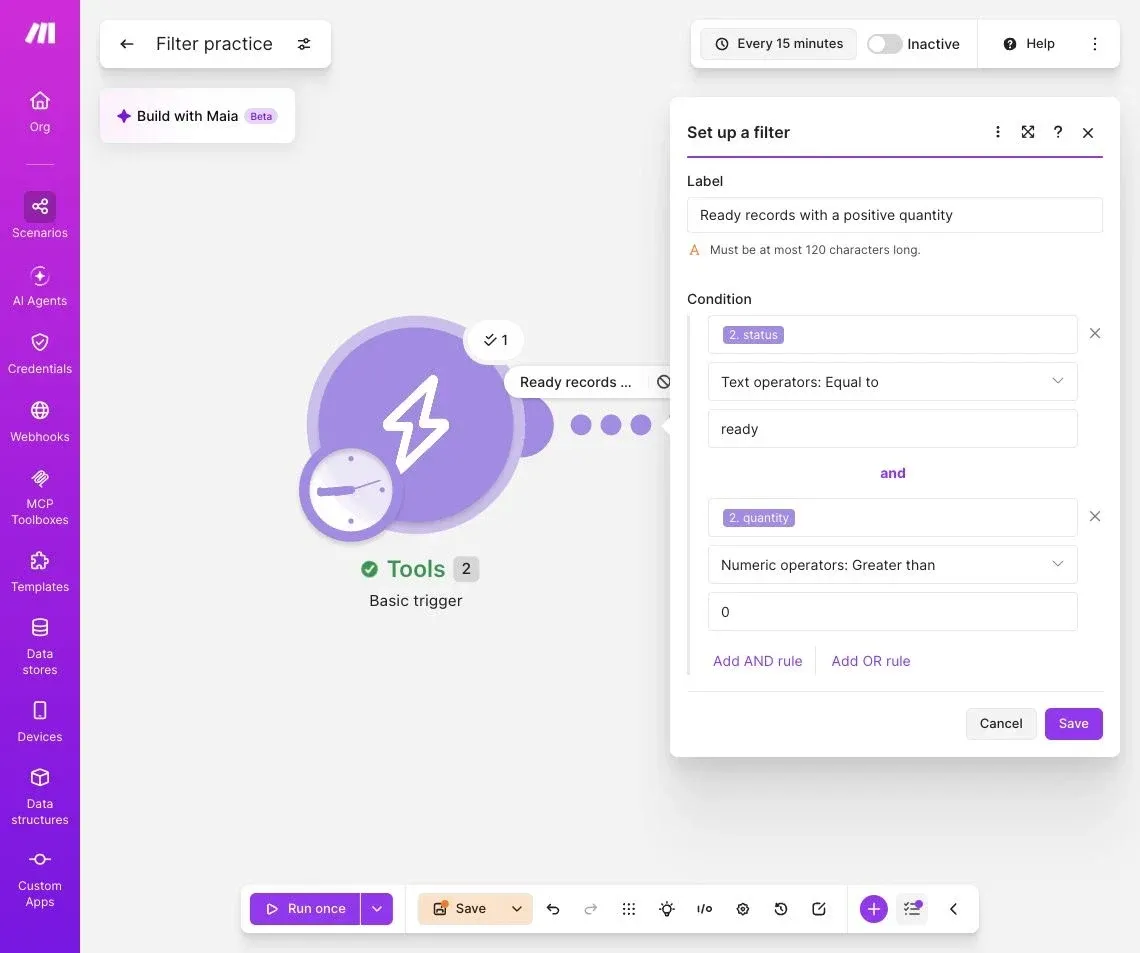The image size is (1140, 953).
Task: Open notes icon in toolbar
Action: coord(819,909)
